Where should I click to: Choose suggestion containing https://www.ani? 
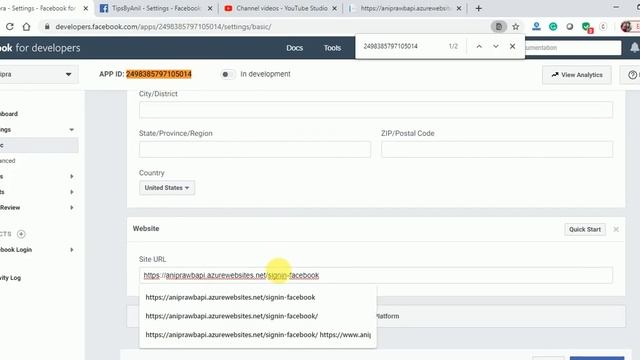[258, 335]
